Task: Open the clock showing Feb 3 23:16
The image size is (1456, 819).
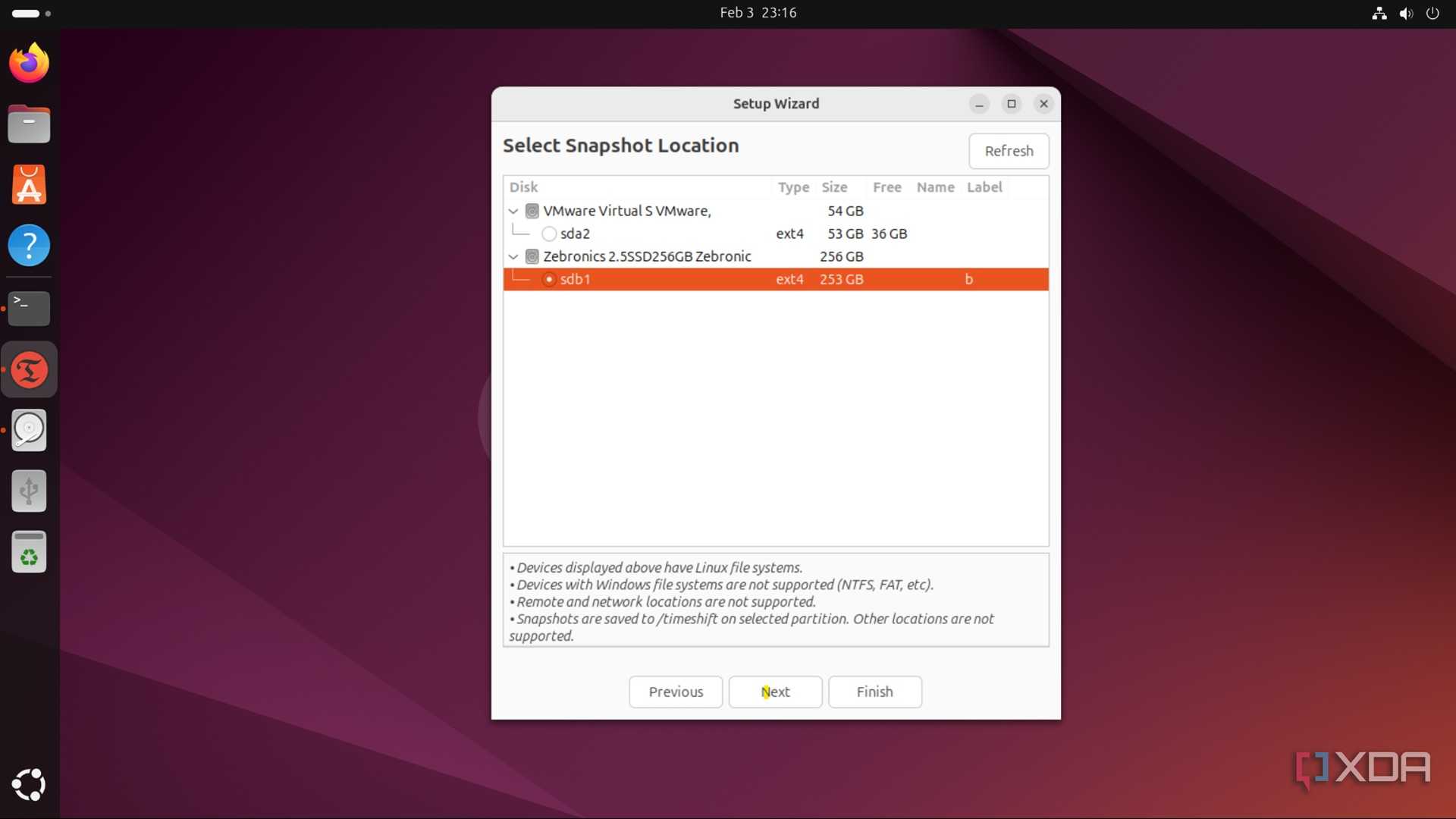Action: click(758, 13)
